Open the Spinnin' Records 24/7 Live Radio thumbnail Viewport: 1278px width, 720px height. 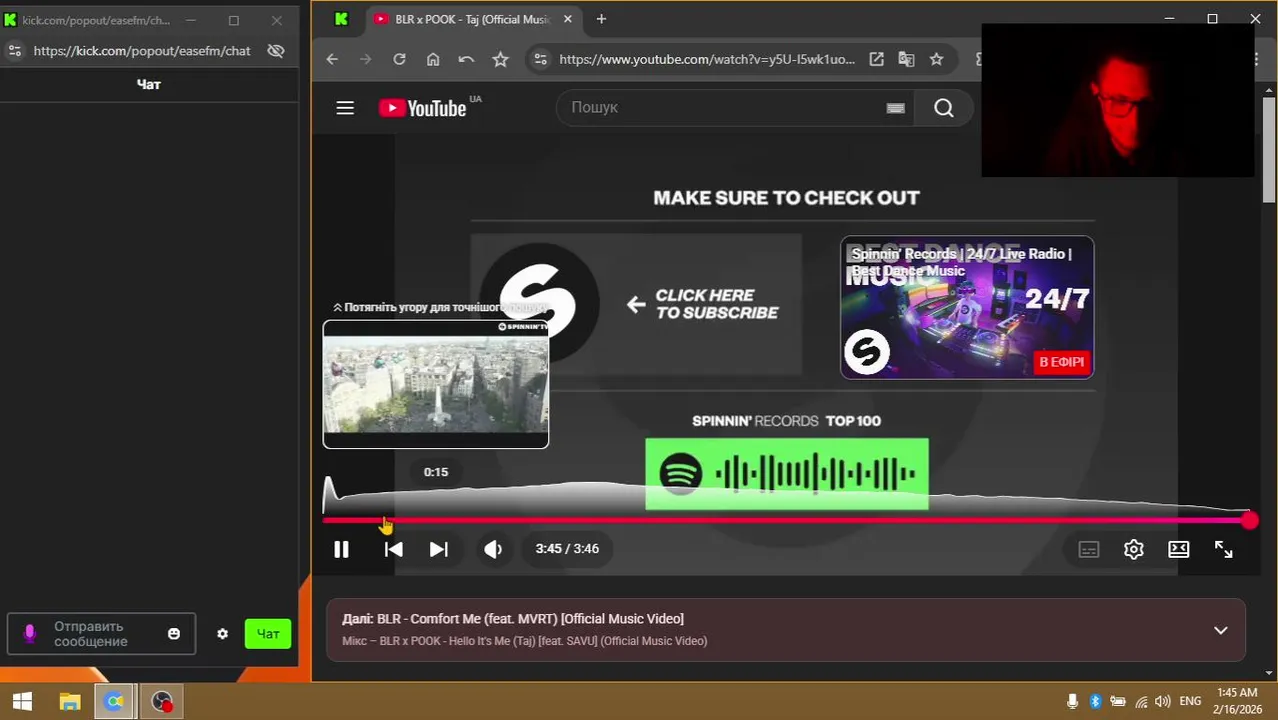click(967, 307)
